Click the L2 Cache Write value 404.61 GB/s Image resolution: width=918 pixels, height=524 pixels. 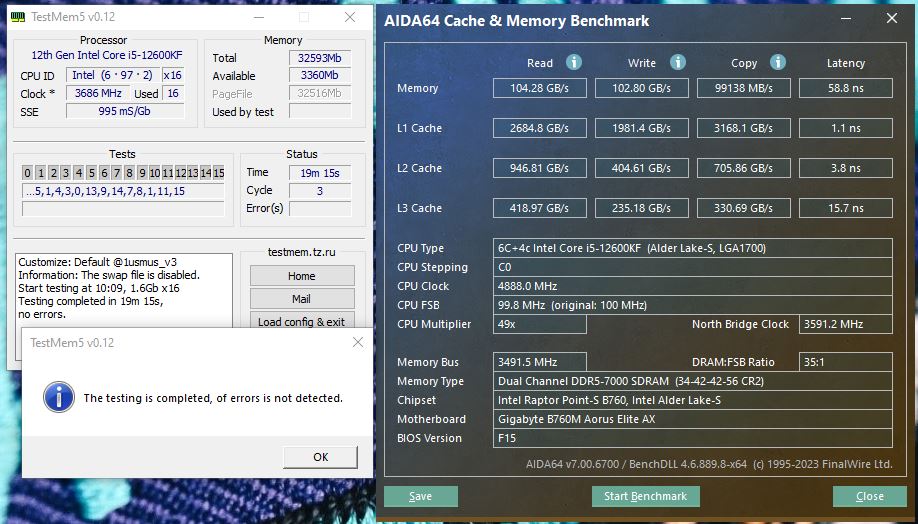pyautogui.click(x=642, y=168)
